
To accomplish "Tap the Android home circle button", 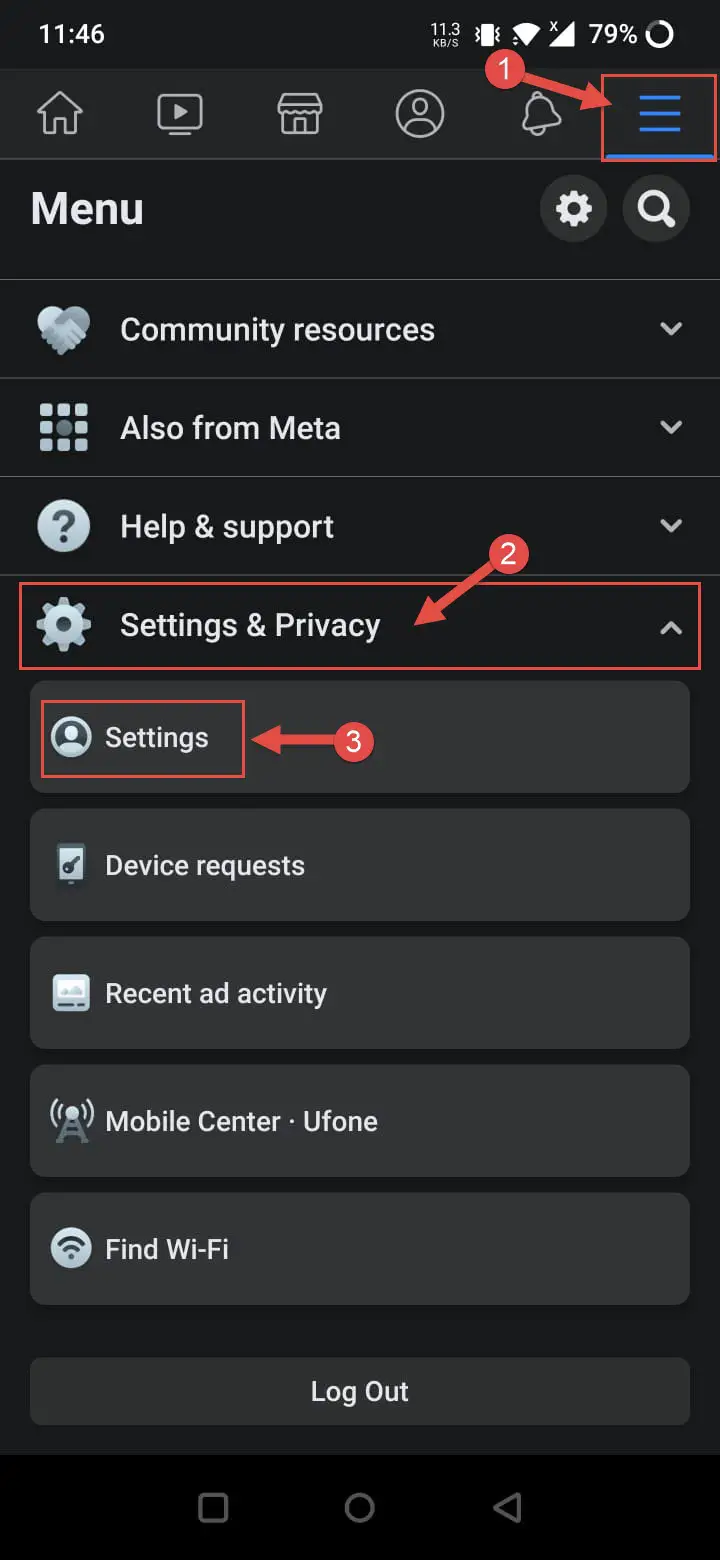I will point(360,1507).
